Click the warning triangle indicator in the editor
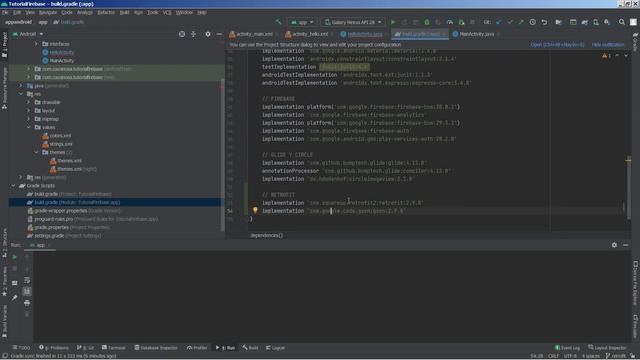 pos(604,56)
